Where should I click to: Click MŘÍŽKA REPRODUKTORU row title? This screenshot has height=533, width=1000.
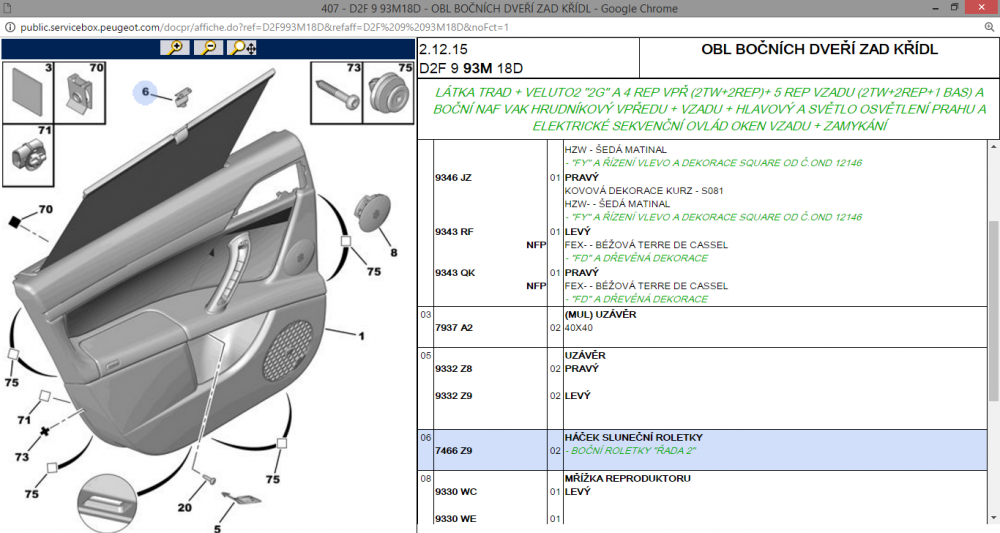(x=628, y=478)
